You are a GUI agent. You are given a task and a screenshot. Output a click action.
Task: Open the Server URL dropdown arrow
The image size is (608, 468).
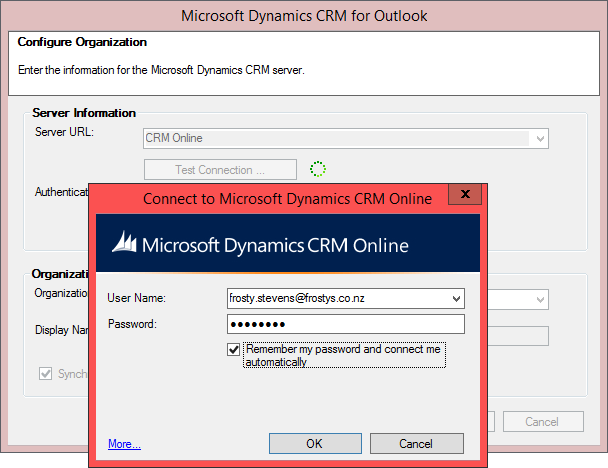540,139
